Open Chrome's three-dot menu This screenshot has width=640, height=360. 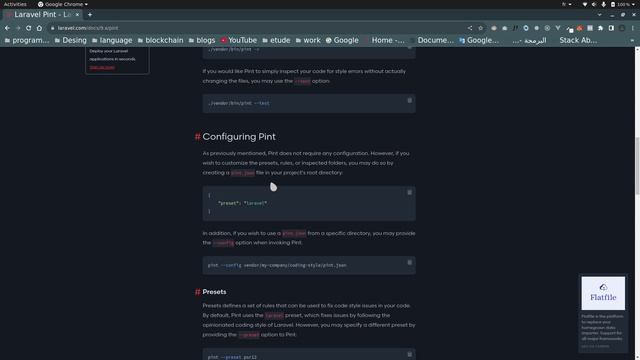[x=632, y=28]
